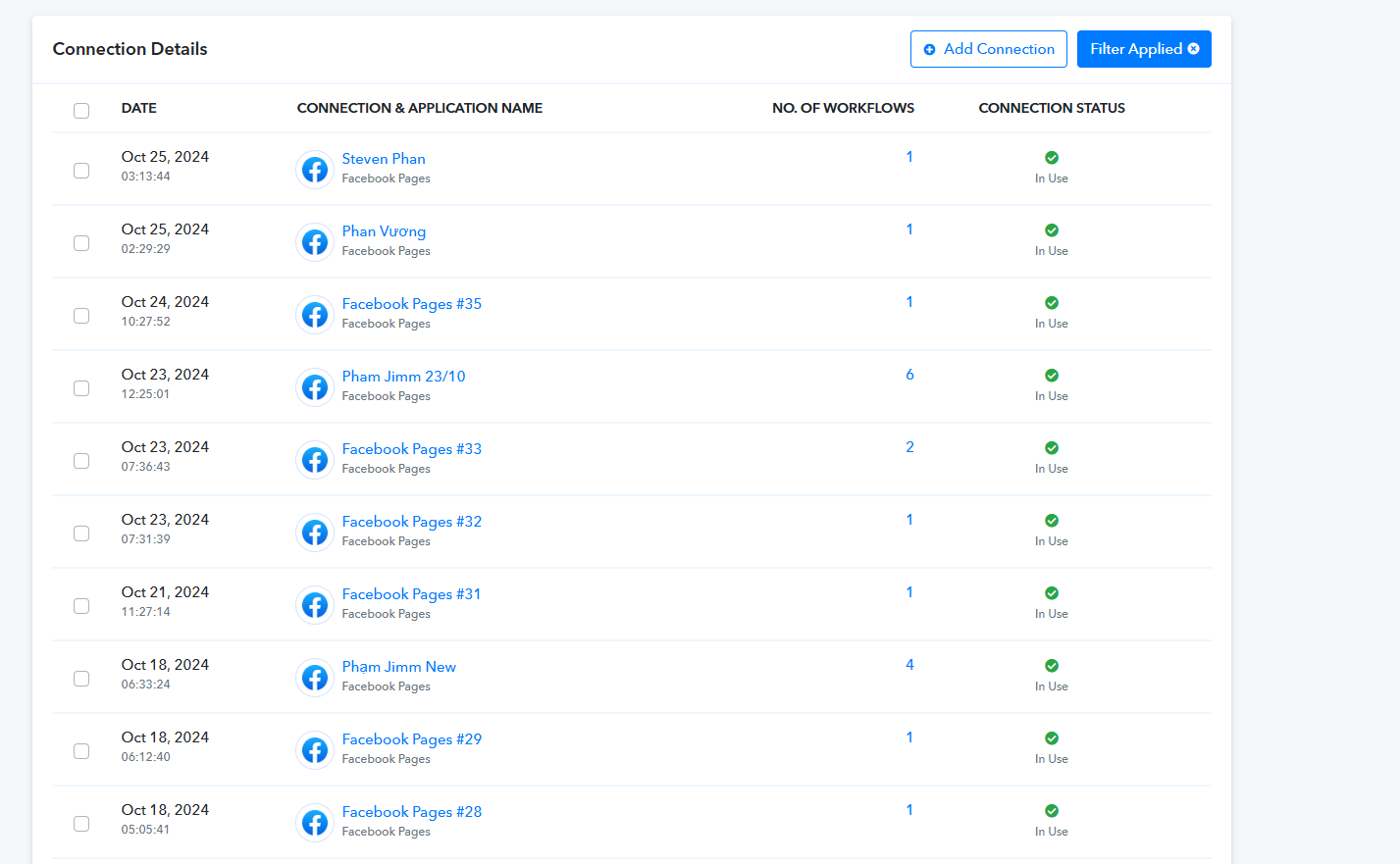Image resolution: width=1400 pixels, height=864 pixels.
Task: Click the date with time 03:13:44
Action: 165,157
